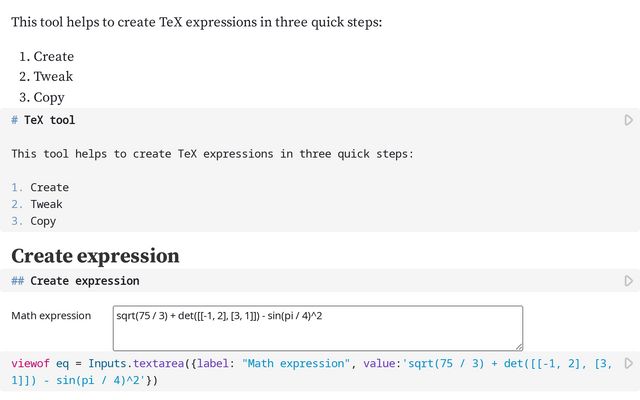Run the '## Create expression' cell
Viewport: 640px width, 400px height.
(629, 281)
